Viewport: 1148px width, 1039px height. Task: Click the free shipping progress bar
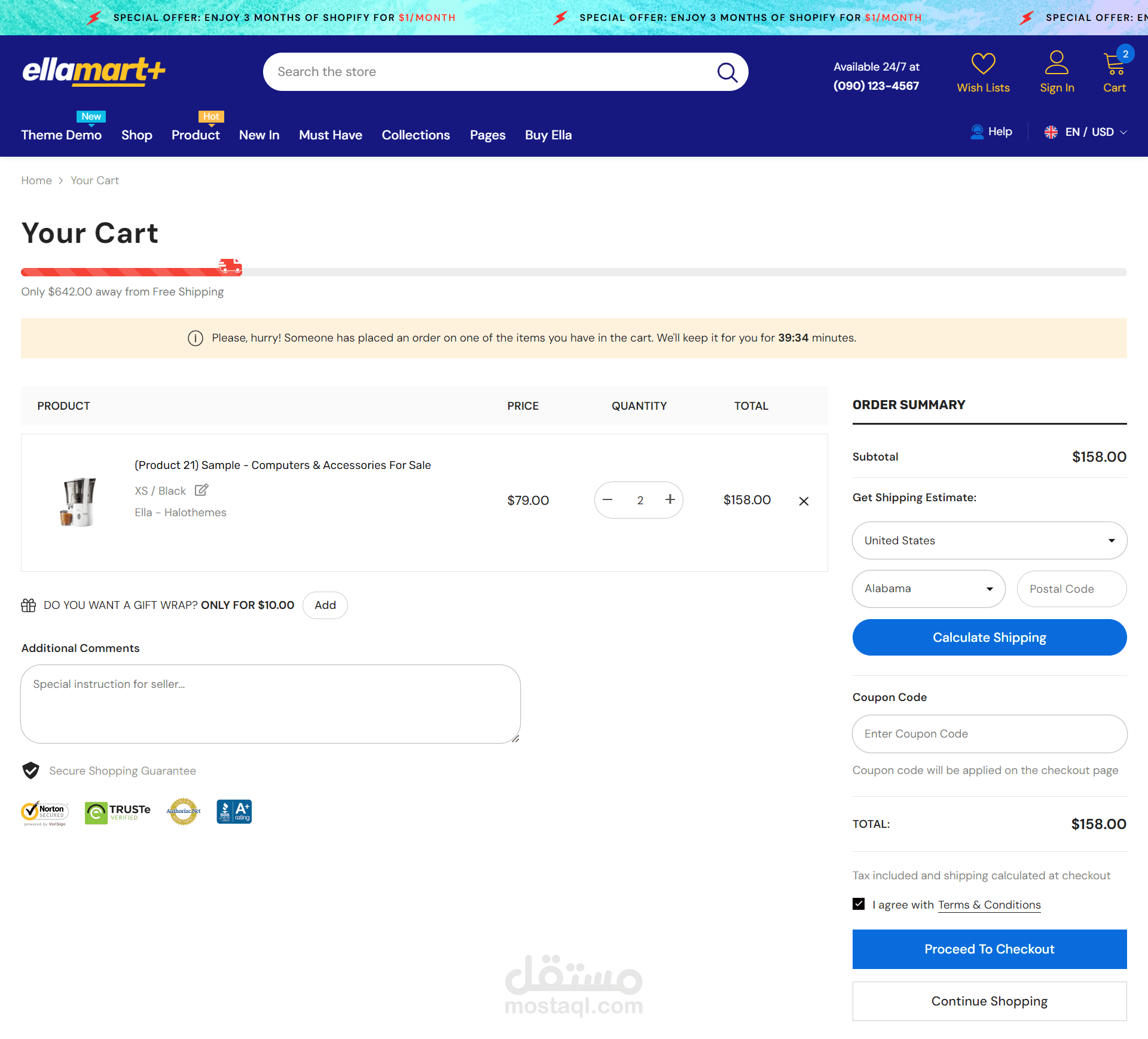(x=573, y=272)
